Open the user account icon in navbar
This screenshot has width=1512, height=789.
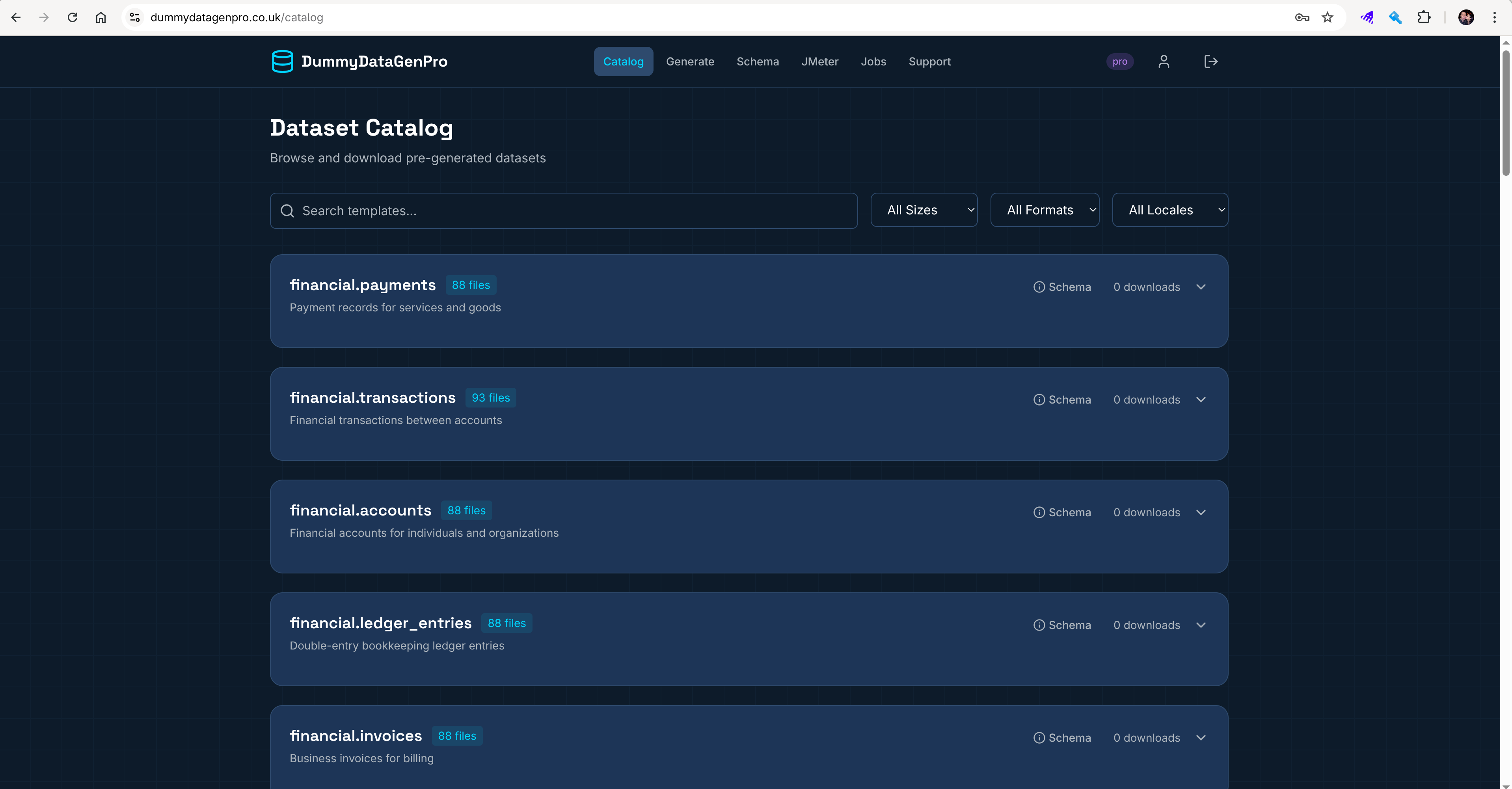click(x=1164, y=61)
